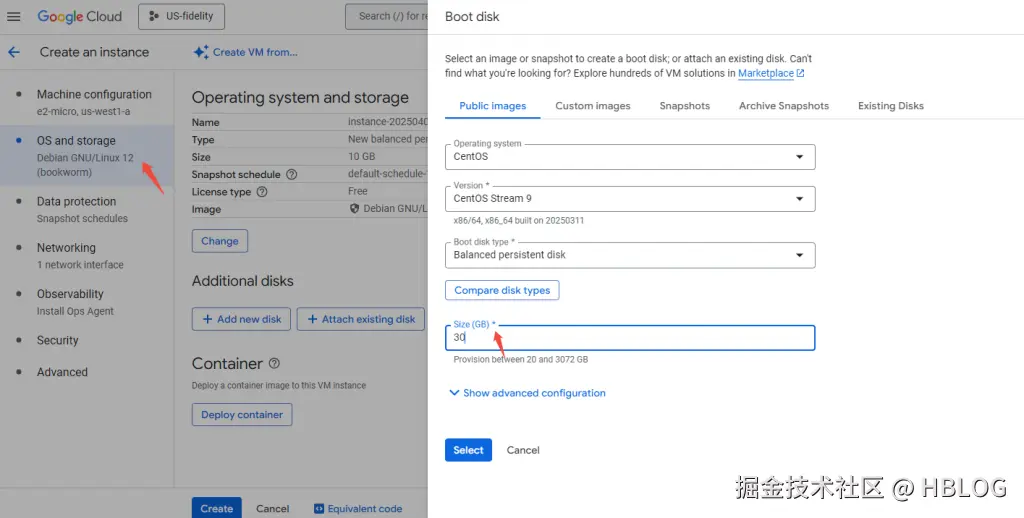
Task: Click the Marketplace external link icon
Action: coord(801,74)
